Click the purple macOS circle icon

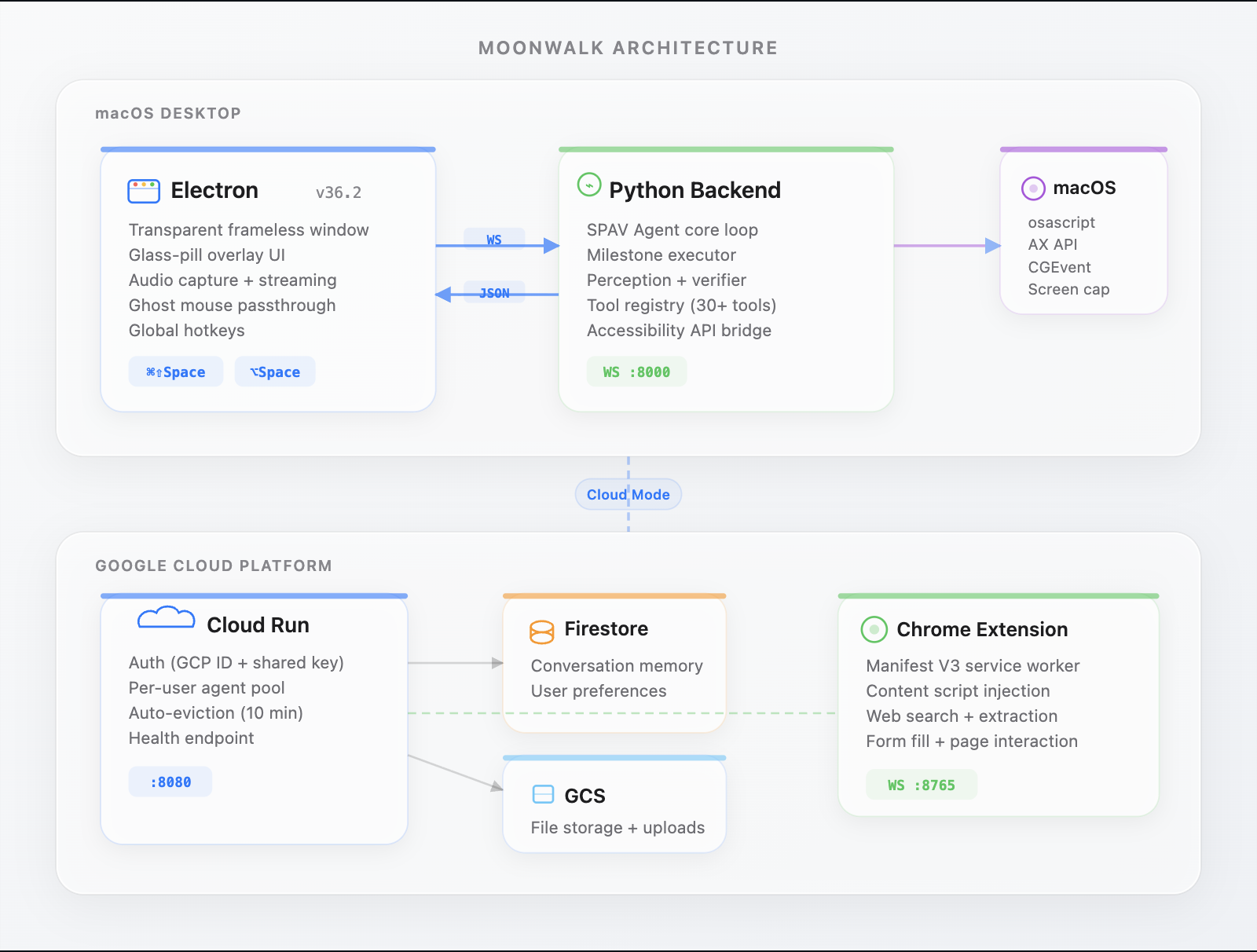coord(1033,189)
